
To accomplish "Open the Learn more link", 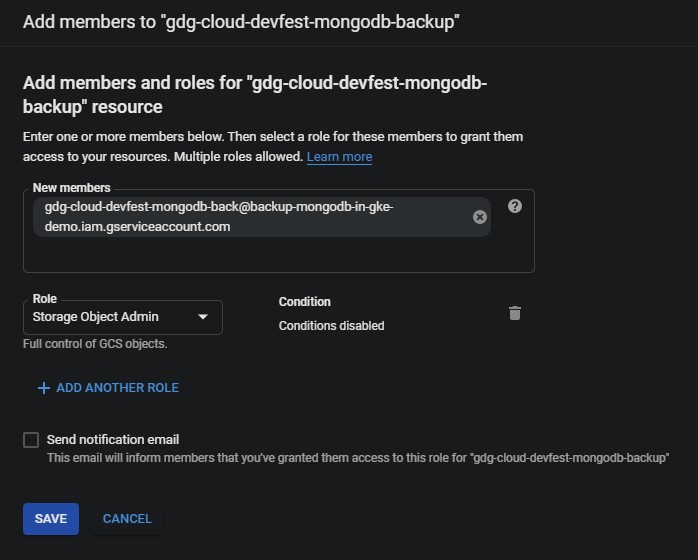I will tap(339, 157).
